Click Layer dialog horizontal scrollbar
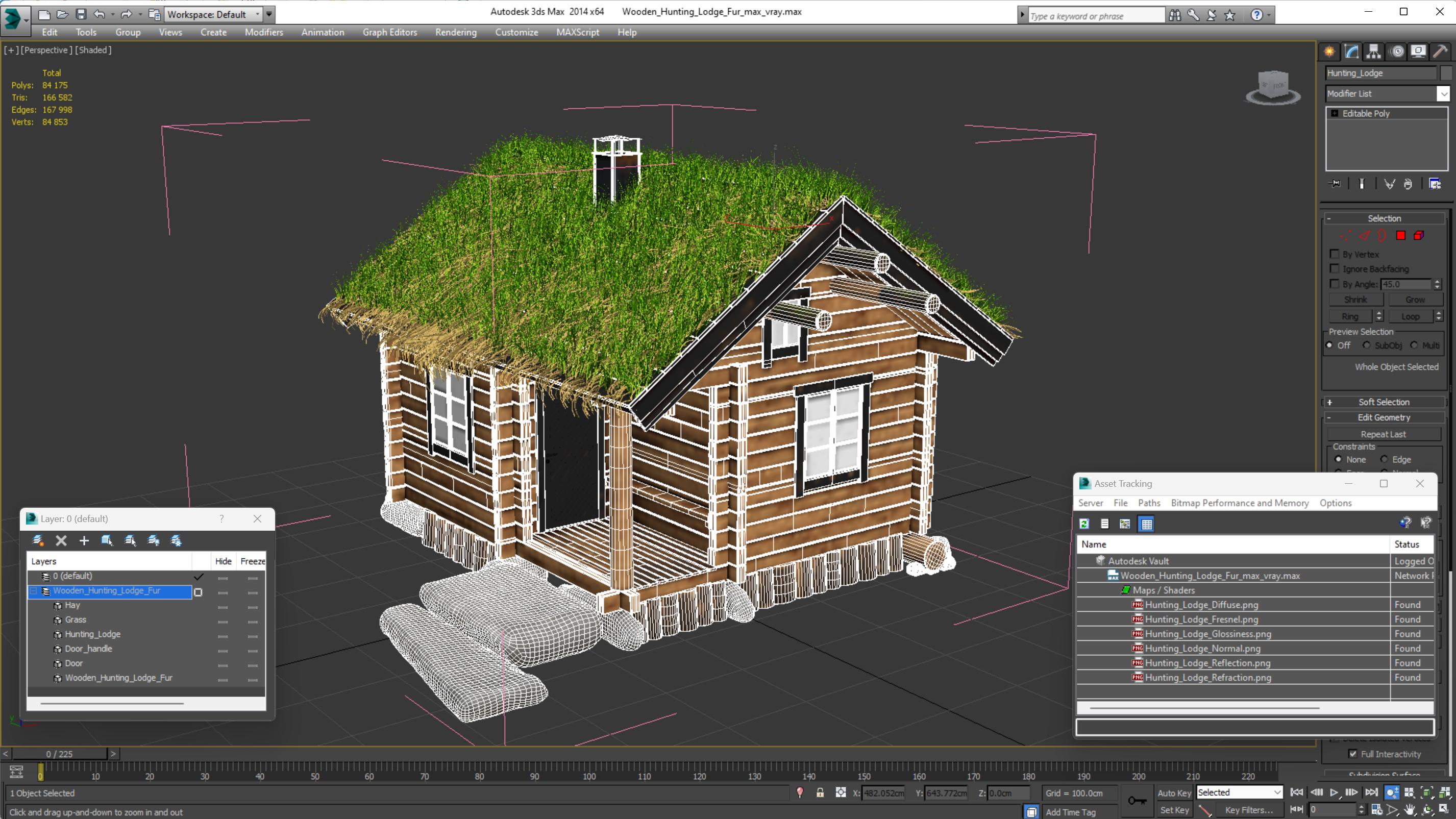The height and width of the screenshot is (819, 1456). click(112, 704)
